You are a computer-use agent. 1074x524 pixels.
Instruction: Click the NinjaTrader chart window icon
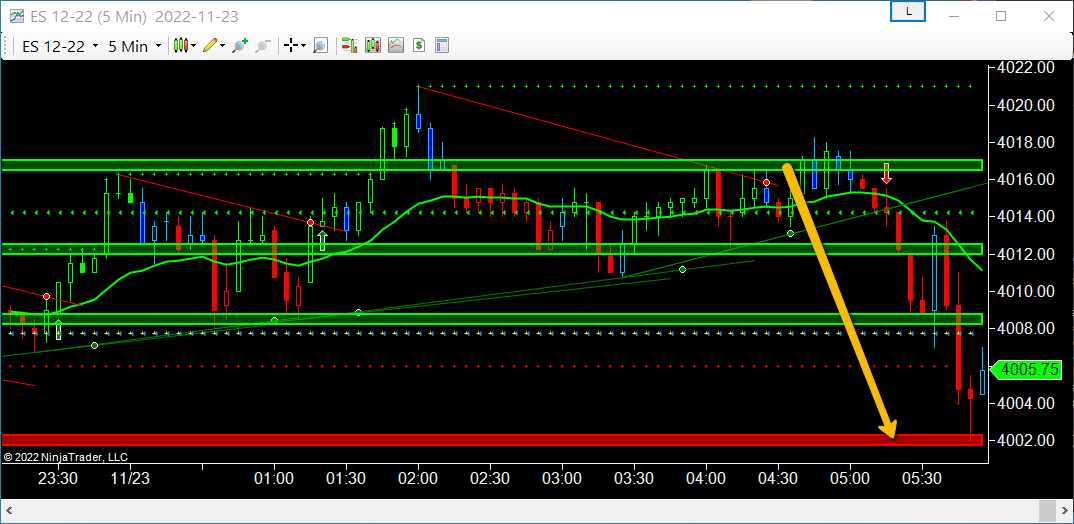[16, 15]
